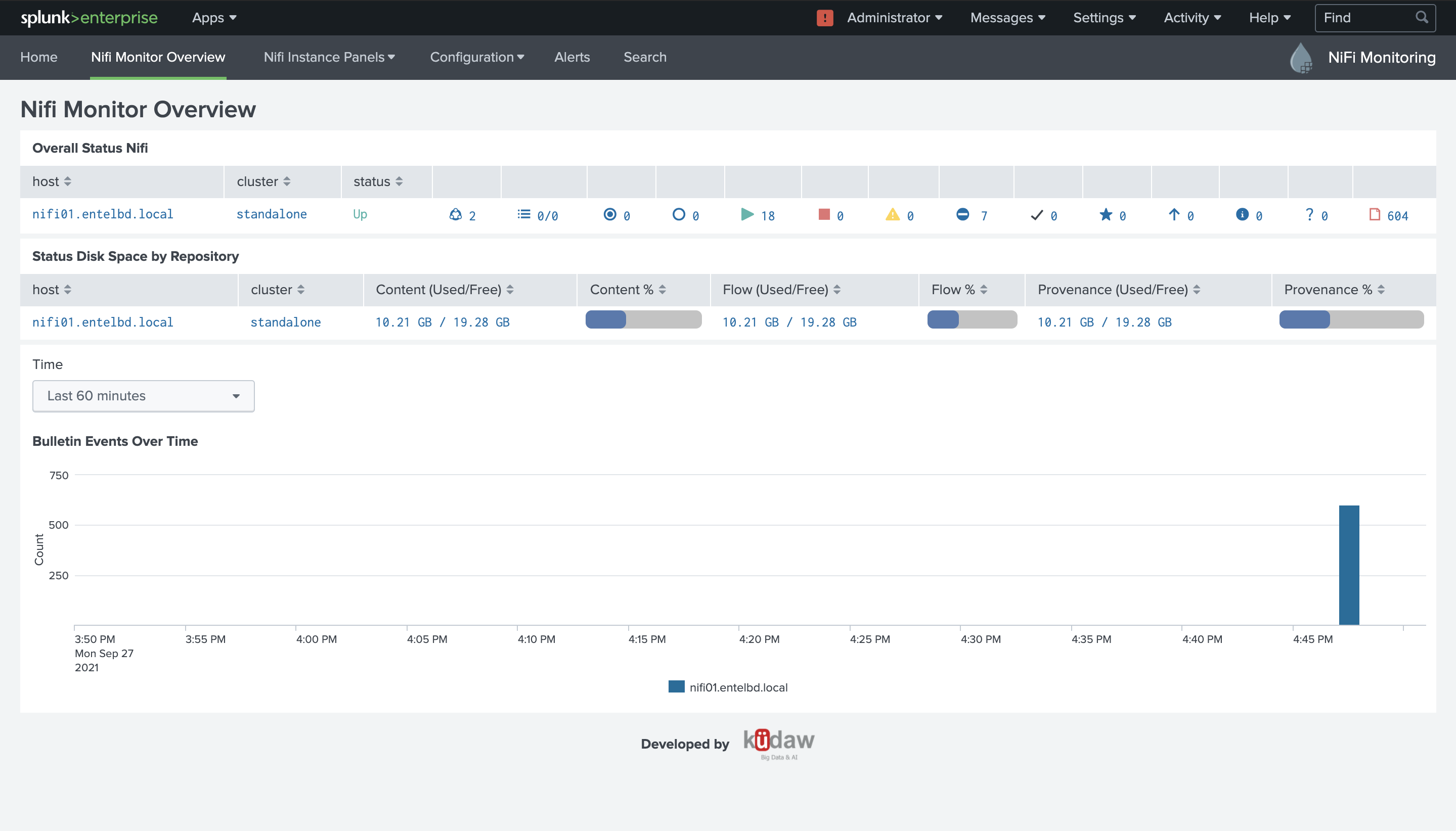This screenshot has width=1456, height=831.
Task: Select the Nifi Monitor Overview tab
Action: [158, 57]
